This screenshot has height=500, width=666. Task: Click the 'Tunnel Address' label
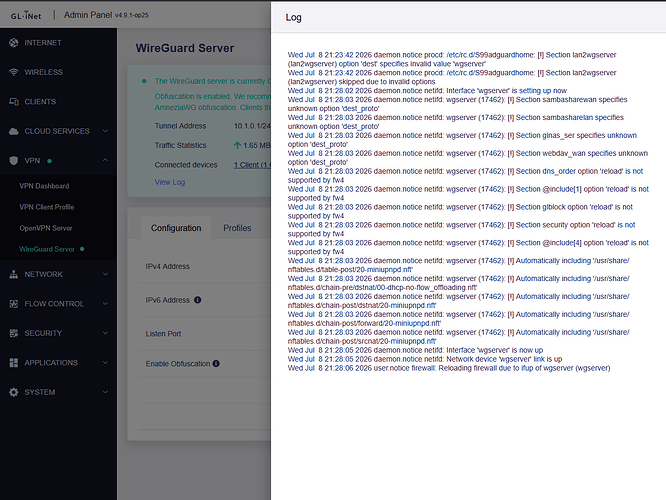click(180, 126)
